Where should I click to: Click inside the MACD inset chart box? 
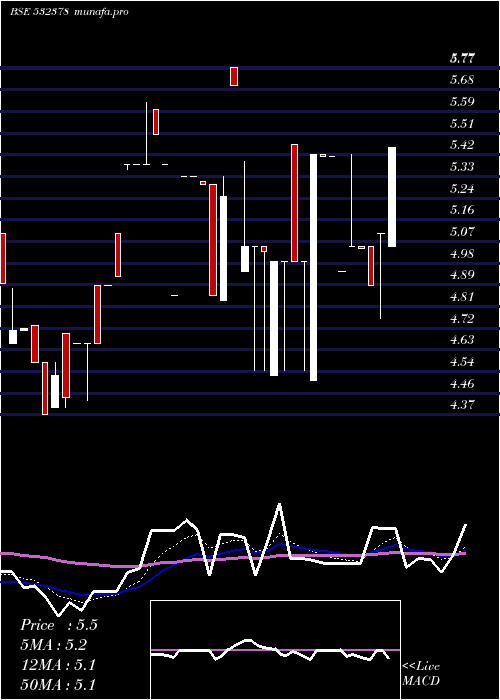coord(275,650)
